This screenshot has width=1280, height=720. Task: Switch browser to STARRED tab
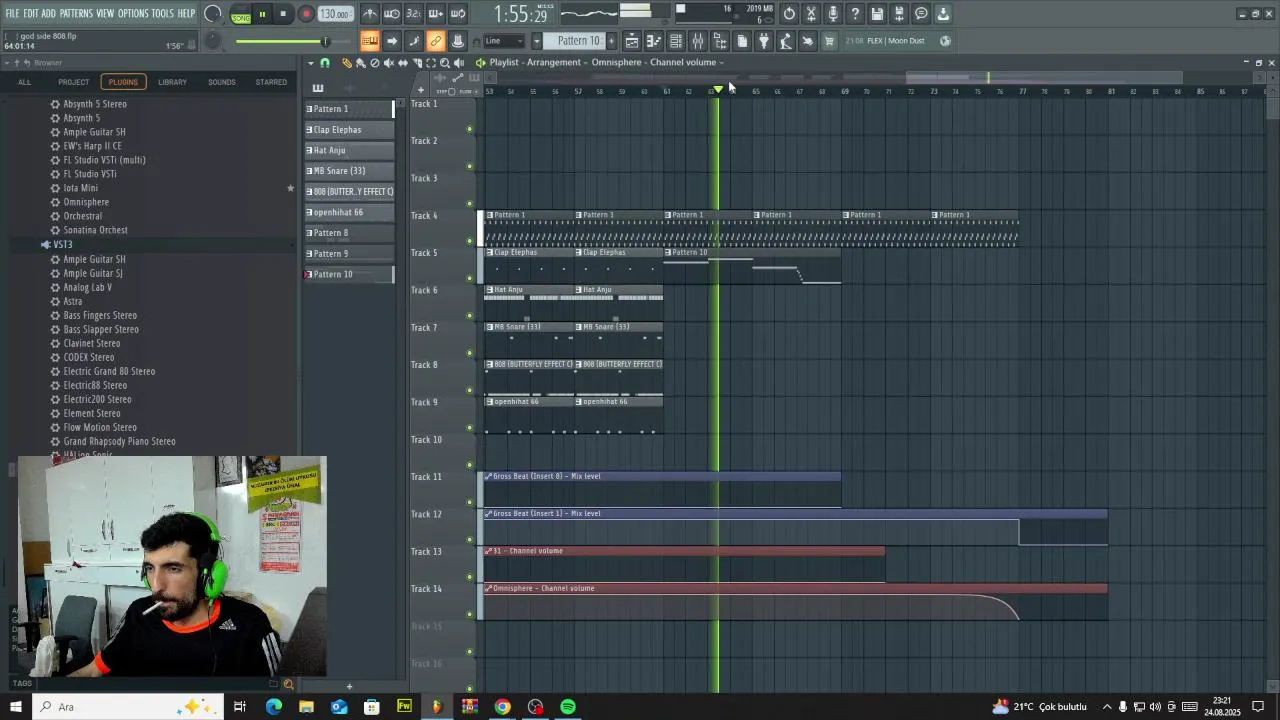[271, 82]
